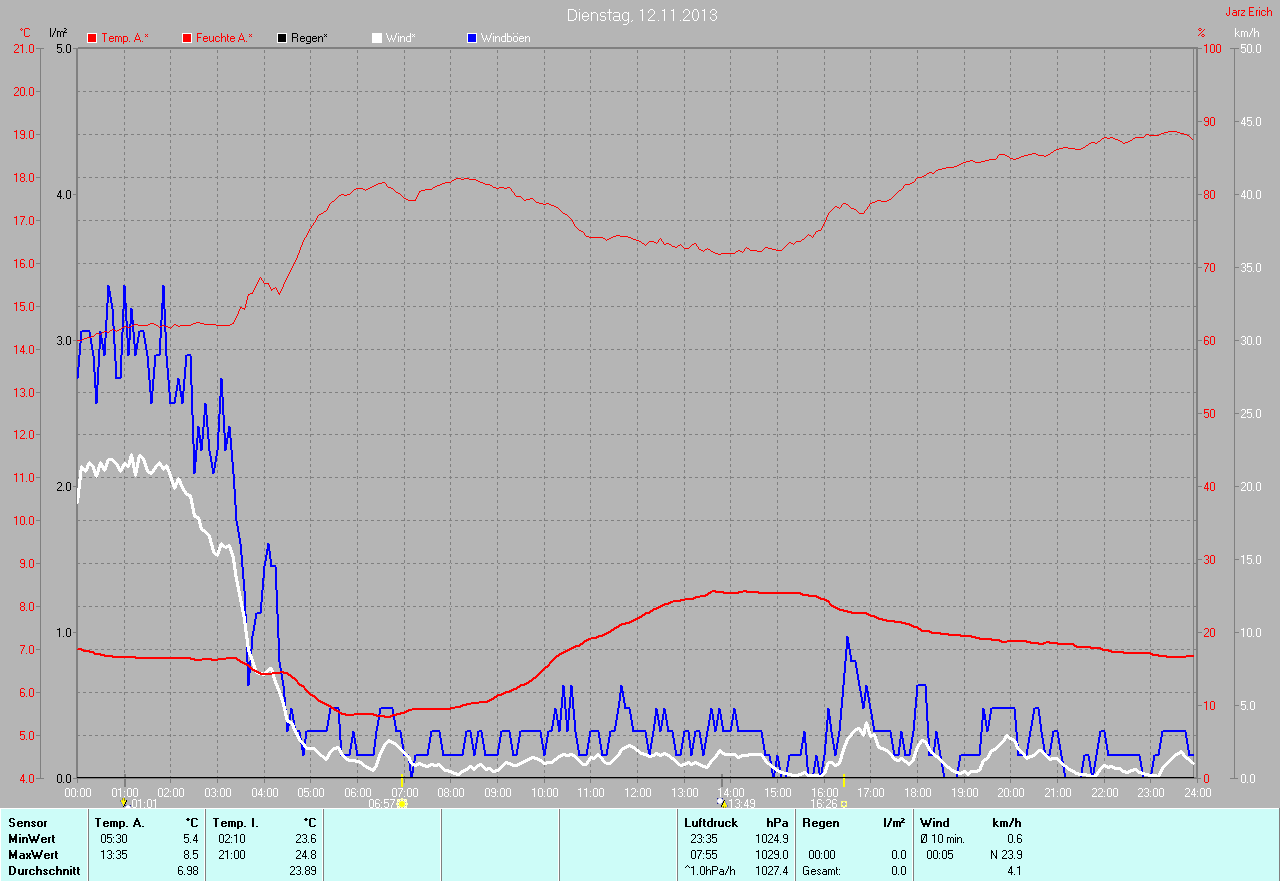The width and height of the screenshot is (1280, 881).
Task: Toggle the Temp. A.* legend label
Action: pyautogui.click(x=125, y=38)
